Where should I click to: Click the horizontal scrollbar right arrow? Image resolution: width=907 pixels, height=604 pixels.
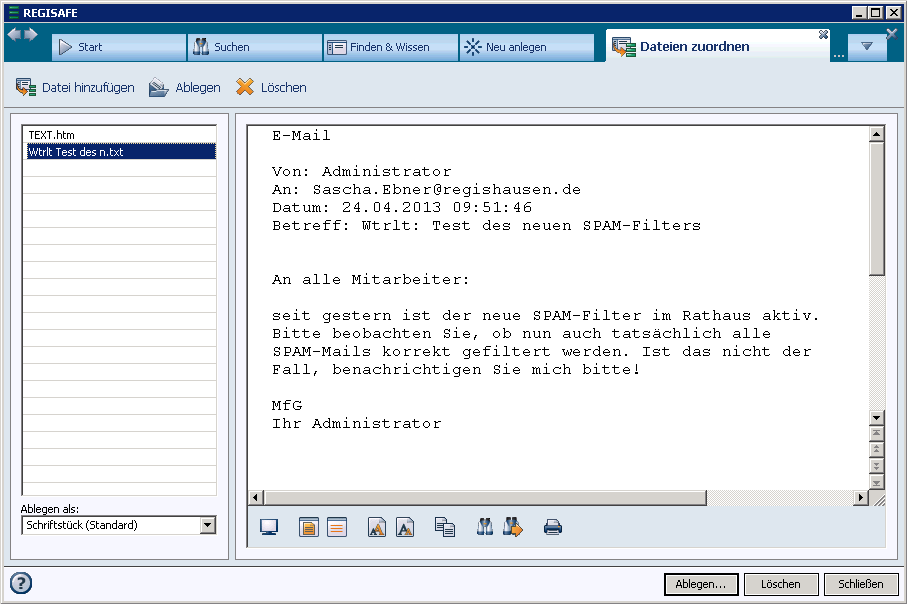pos(861,497)
